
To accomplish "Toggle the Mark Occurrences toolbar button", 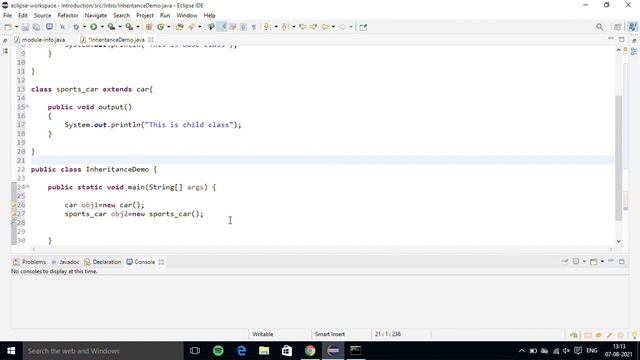I will tap(222, 27).
